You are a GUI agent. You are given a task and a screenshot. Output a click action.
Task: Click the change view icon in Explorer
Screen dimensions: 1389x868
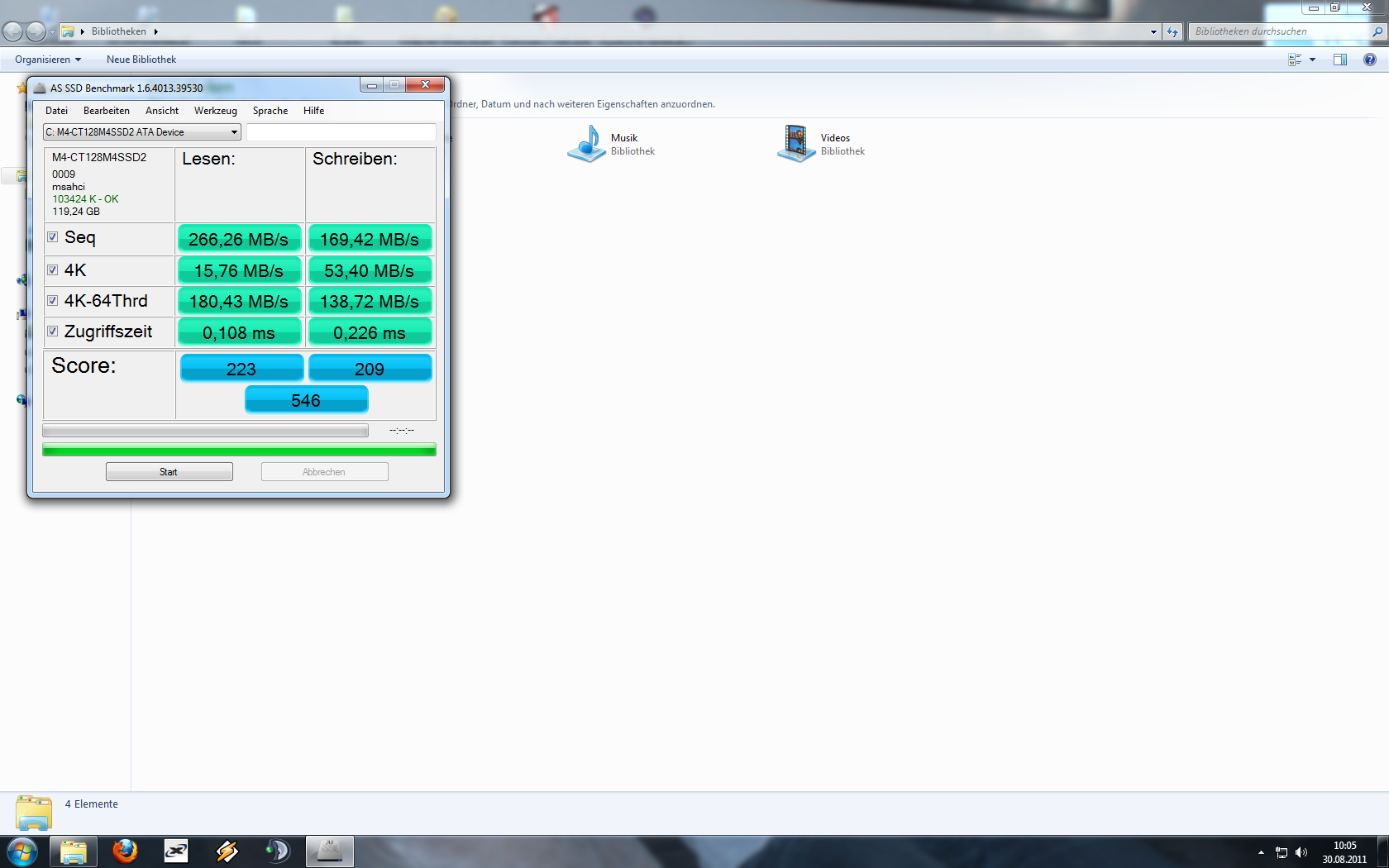point(1295,60)
